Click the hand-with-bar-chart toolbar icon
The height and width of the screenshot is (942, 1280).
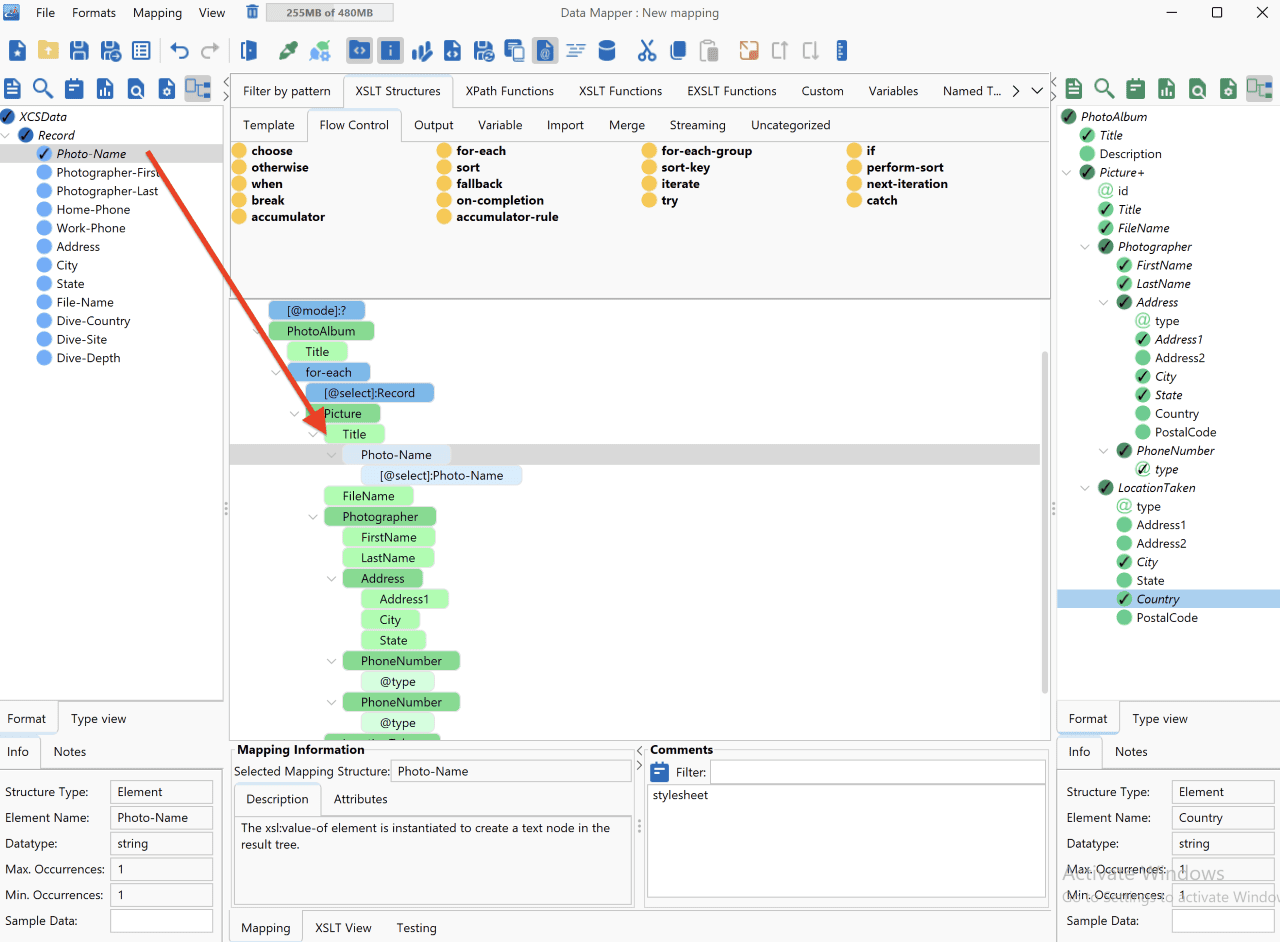pyautogui.click(x=421, y=50)
